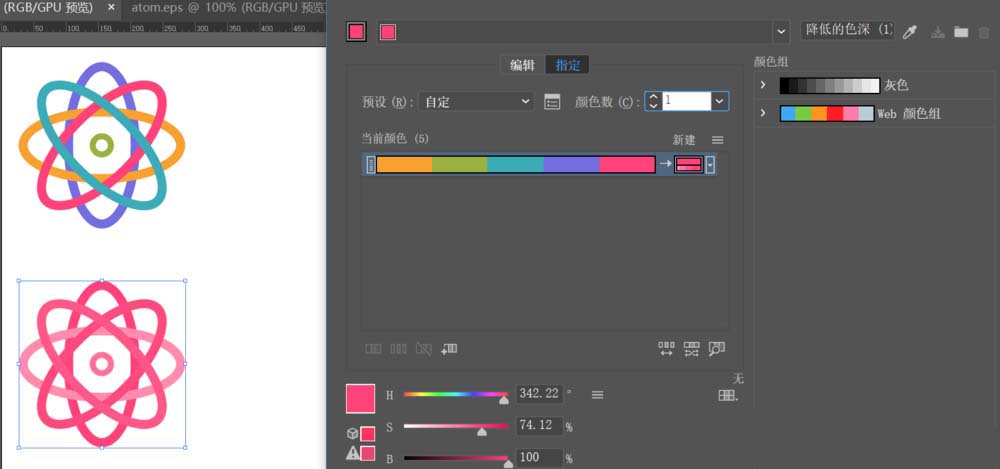Select the pink segment in current colors

click(x=628, y=165)
